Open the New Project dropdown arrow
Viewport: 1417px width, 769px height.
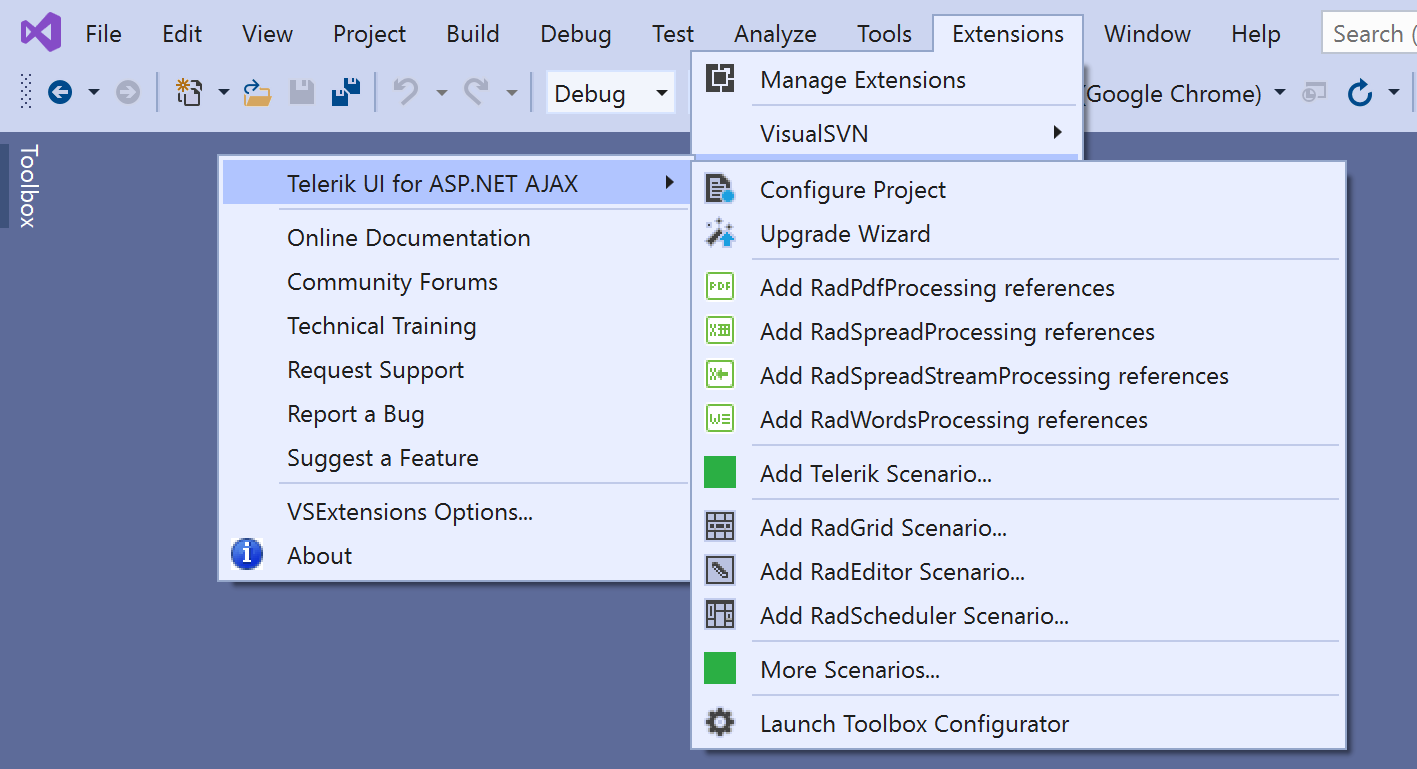(224, 93)
